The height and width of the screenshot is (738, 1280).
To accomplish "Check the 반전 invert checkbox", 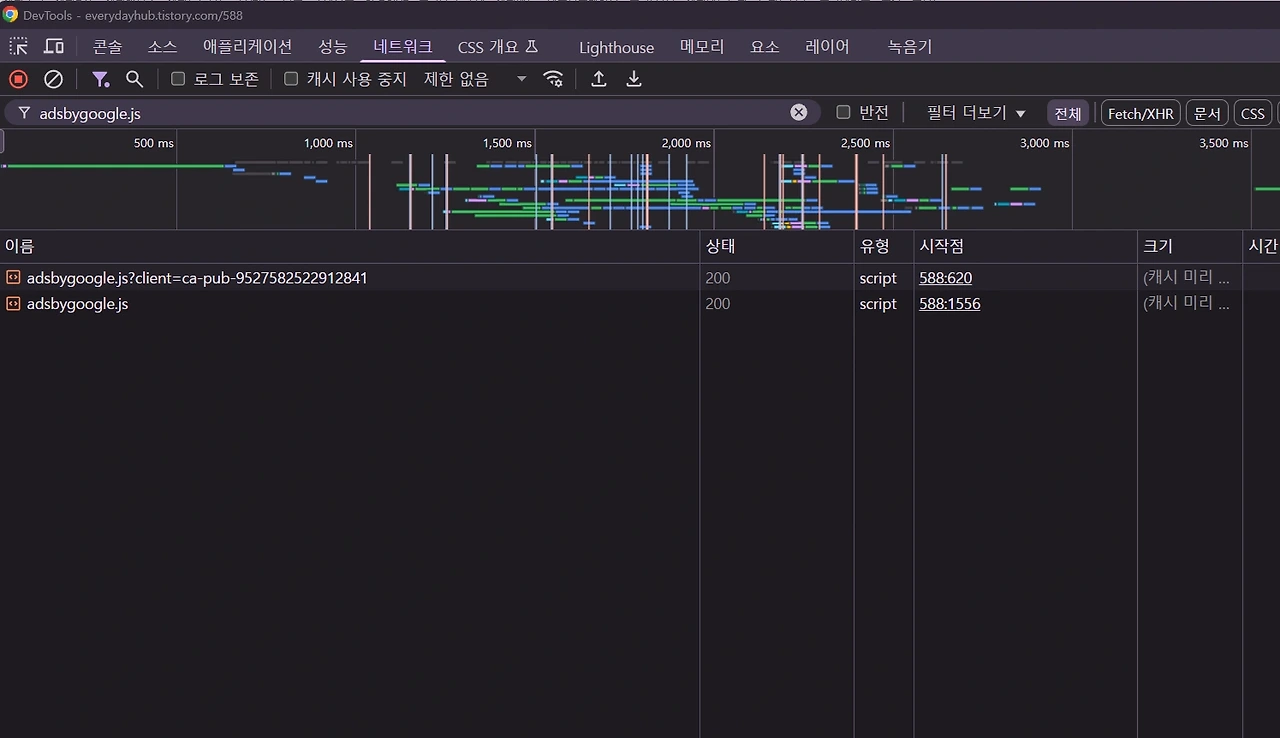I will pos(843,112).
